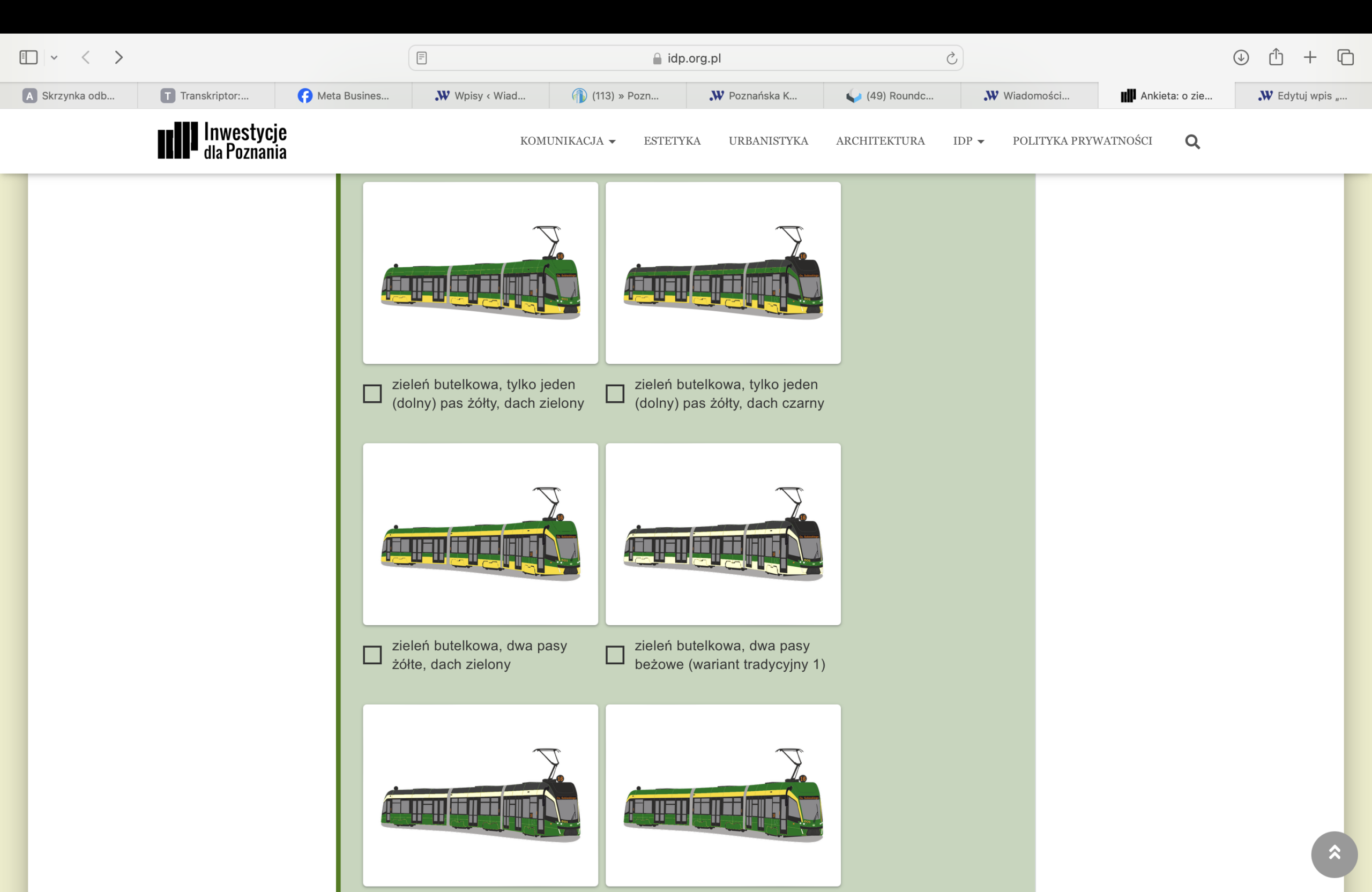Click label 'zieleń butelkowa, dwa pasy żółte, dach zielony'

pyautogui.click(x=480, y=655)
